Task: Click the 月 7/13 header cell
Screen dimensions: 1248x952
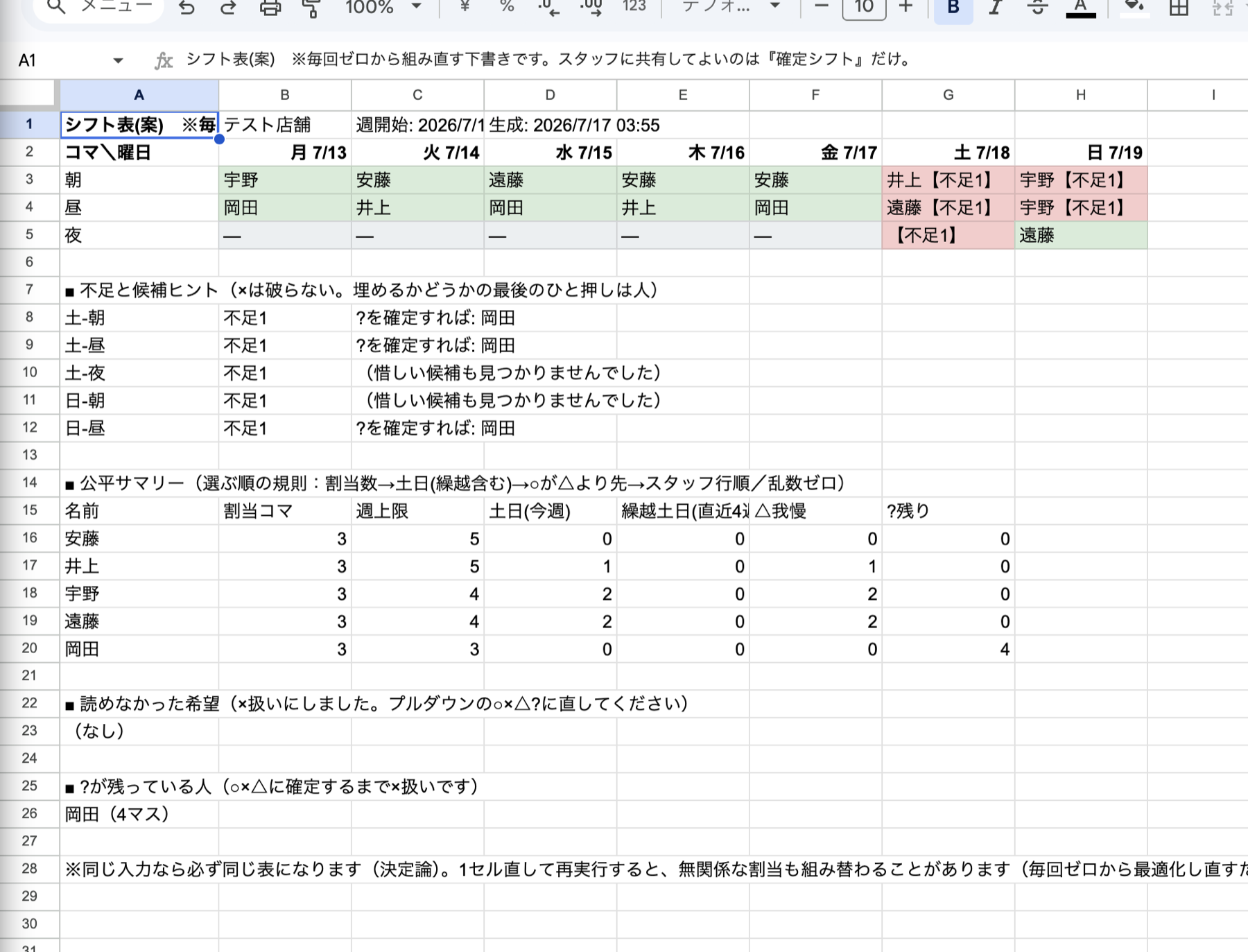Action: [x=284, y=153]
